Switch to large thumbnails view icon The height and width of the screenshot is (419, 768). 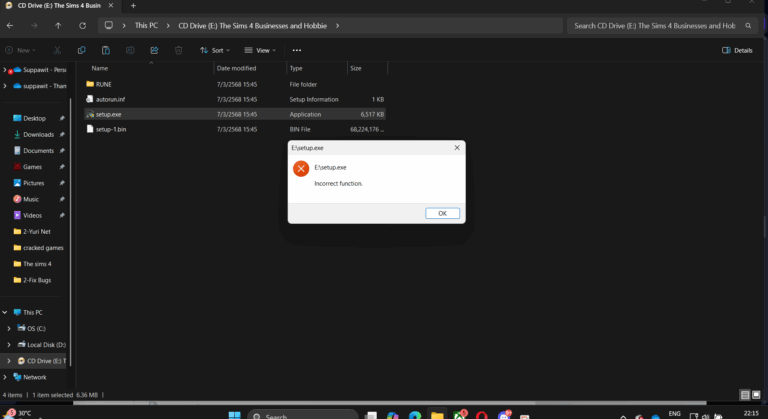(x=756, y=395)
